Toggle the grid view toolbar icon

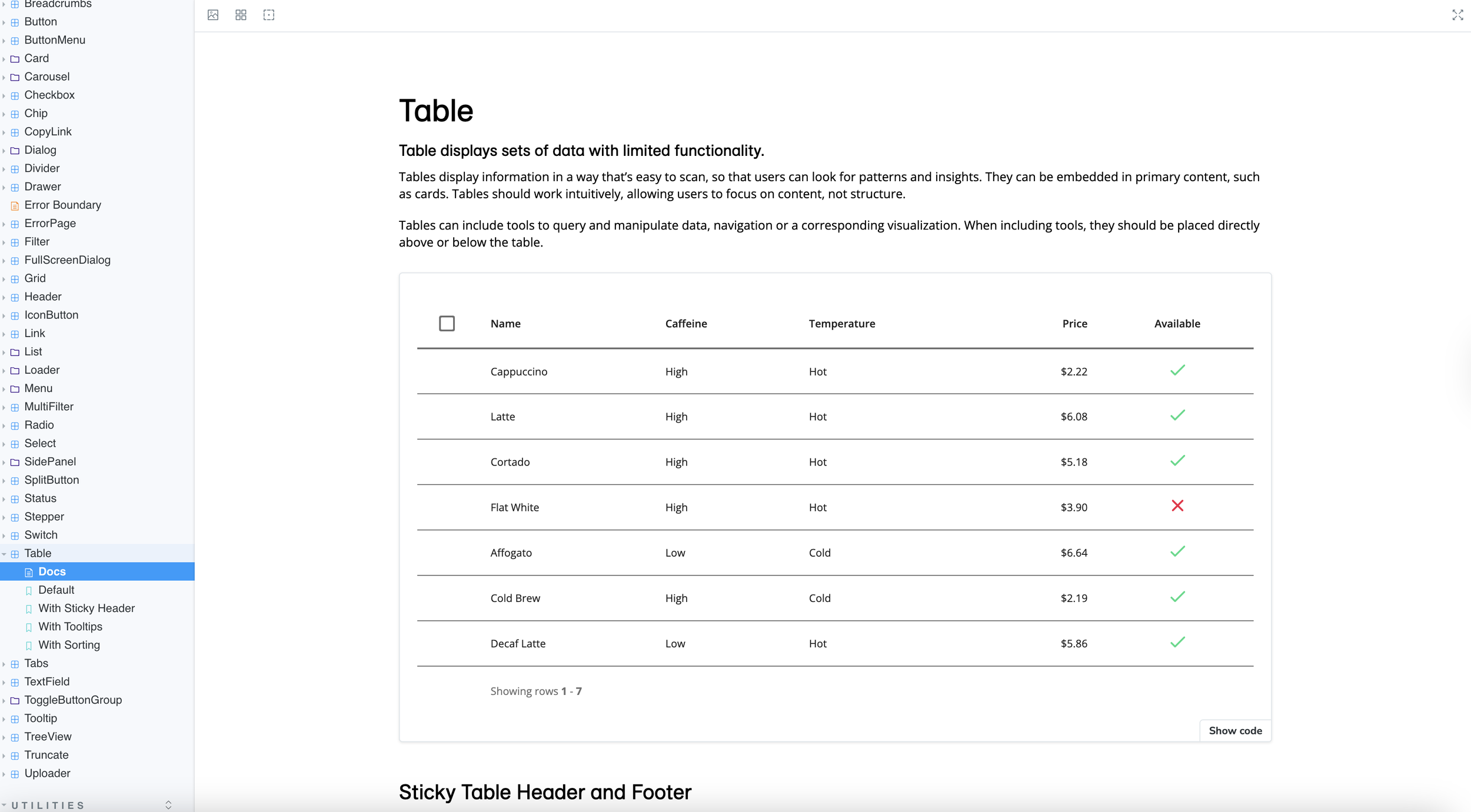click(241, 15)
